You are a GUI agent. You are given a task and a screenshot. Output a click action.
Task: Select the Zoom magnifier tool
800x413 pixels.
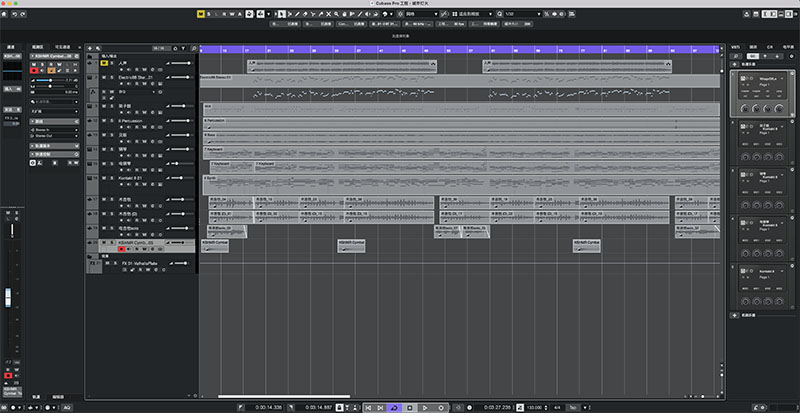[336, 14]
